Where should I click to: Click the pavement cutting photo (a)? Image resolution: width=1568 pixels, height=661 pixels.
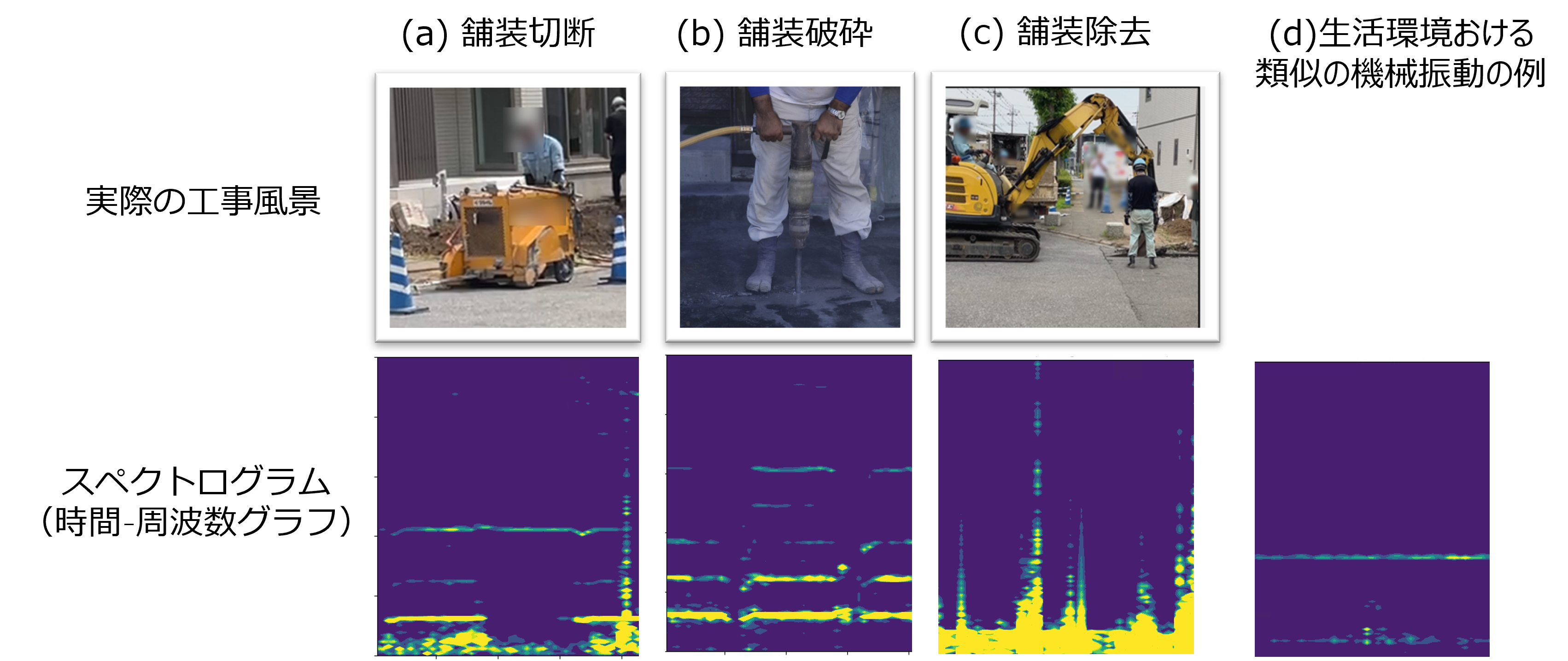tap(508, 207)
